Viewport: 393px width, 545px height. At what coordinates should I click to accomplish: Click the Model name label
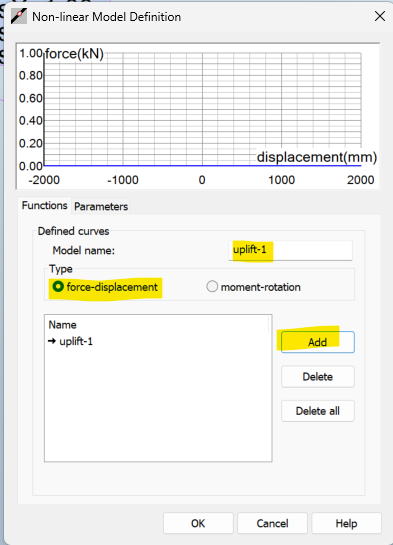coord(83,250)
